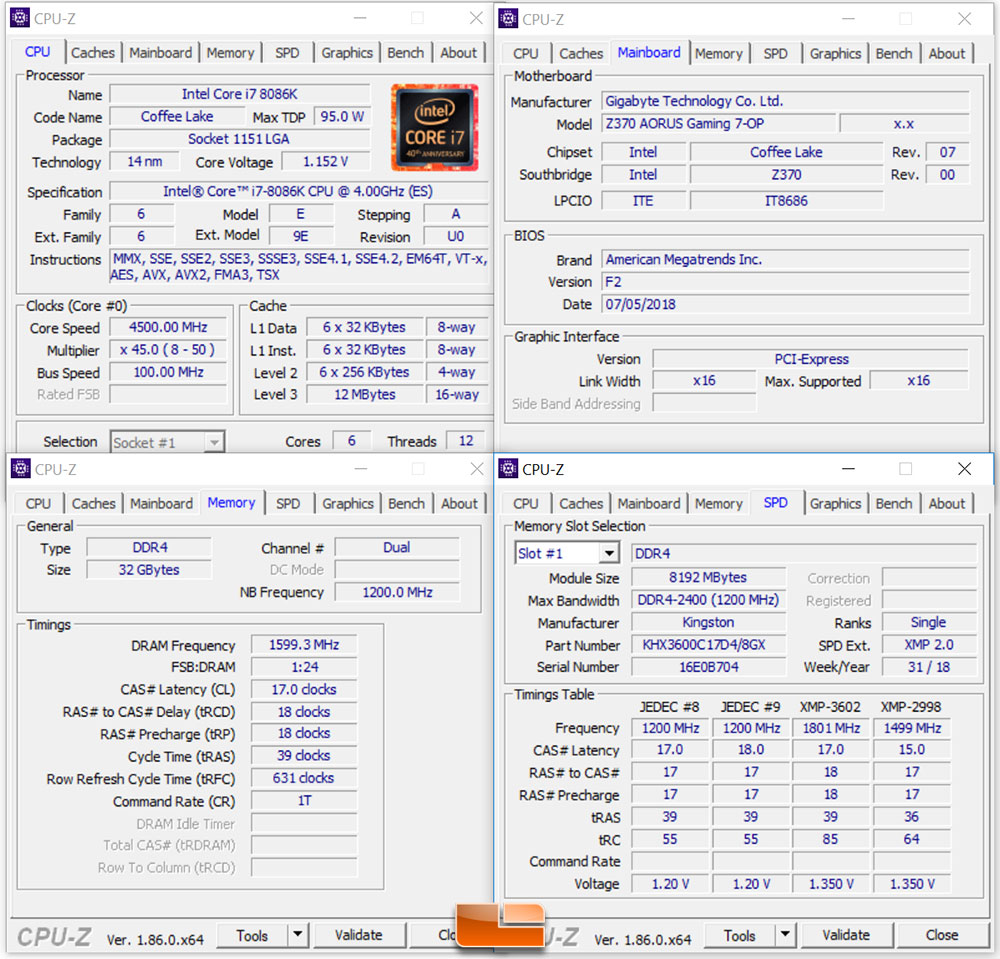Screen dimensions: 1000x959
Task: Go to Graphics tab in Memory window
Action: click(x=348, y=504)
